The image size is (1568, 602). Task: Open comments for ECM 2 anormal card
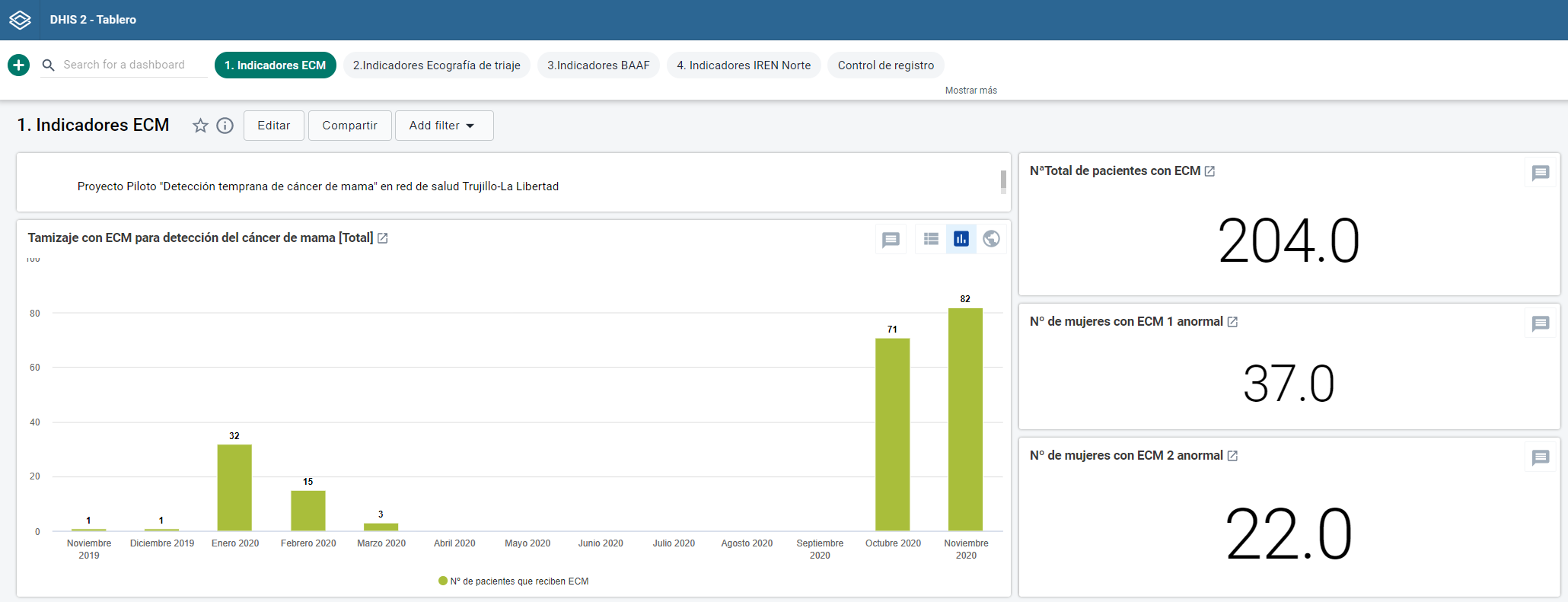pyautogui.click(x=1541, y=457)
